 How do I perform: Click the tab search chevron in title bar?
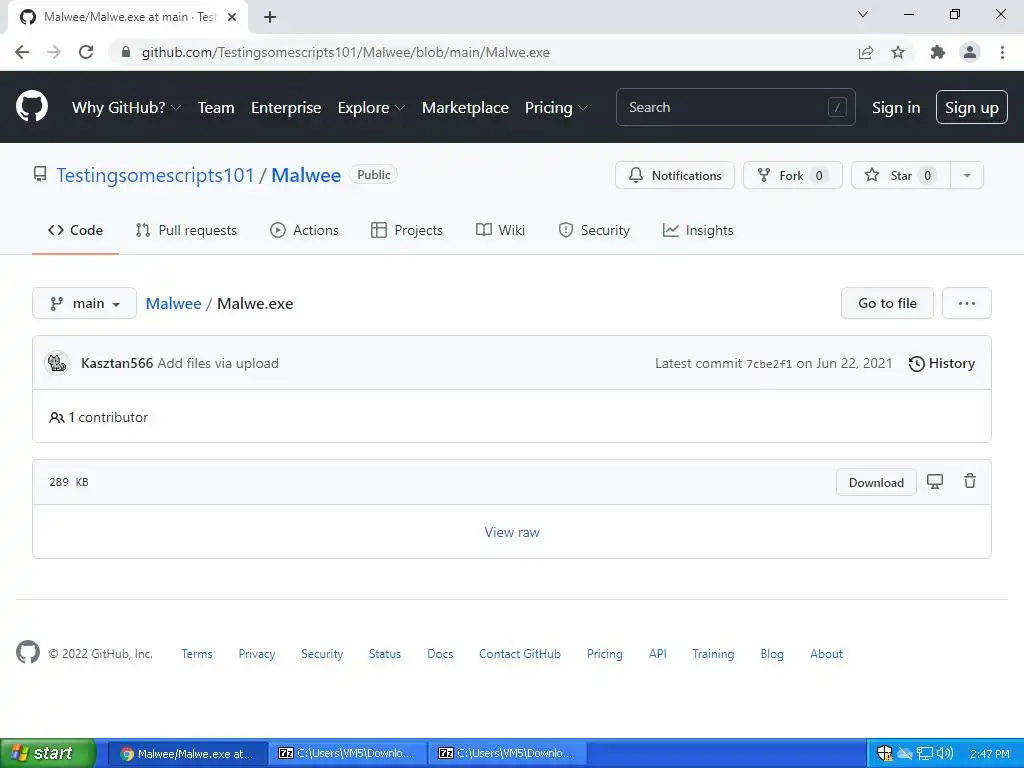[x=863, y=14]
